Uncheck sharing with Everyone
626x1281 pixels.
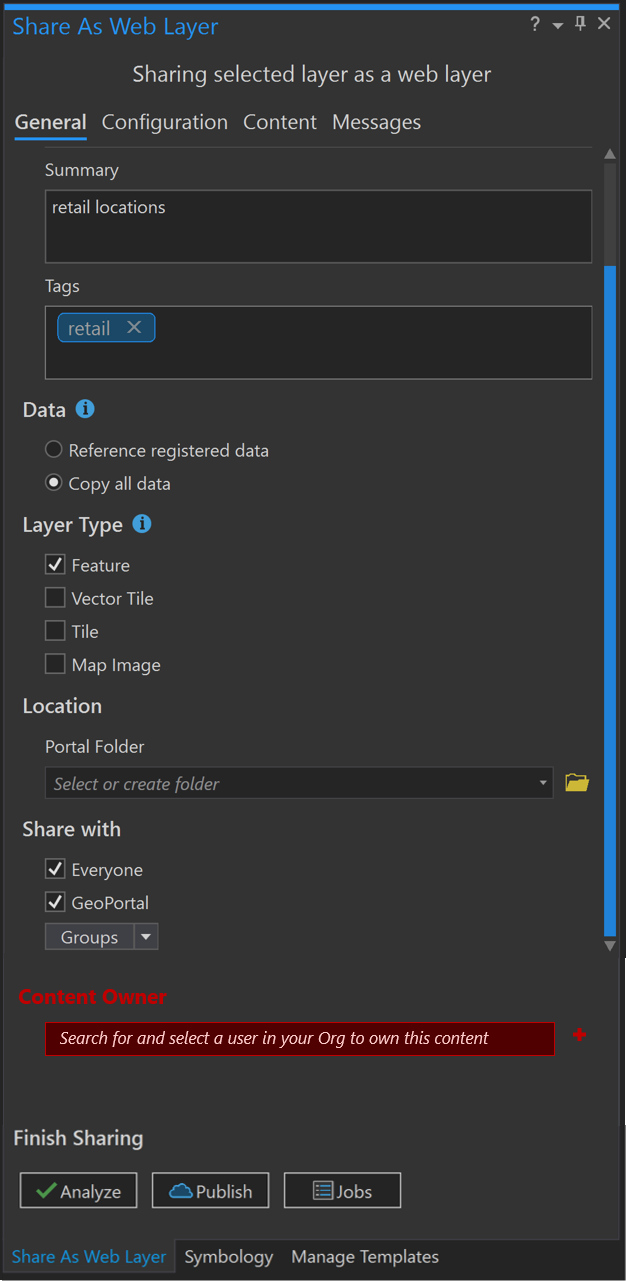55,869
